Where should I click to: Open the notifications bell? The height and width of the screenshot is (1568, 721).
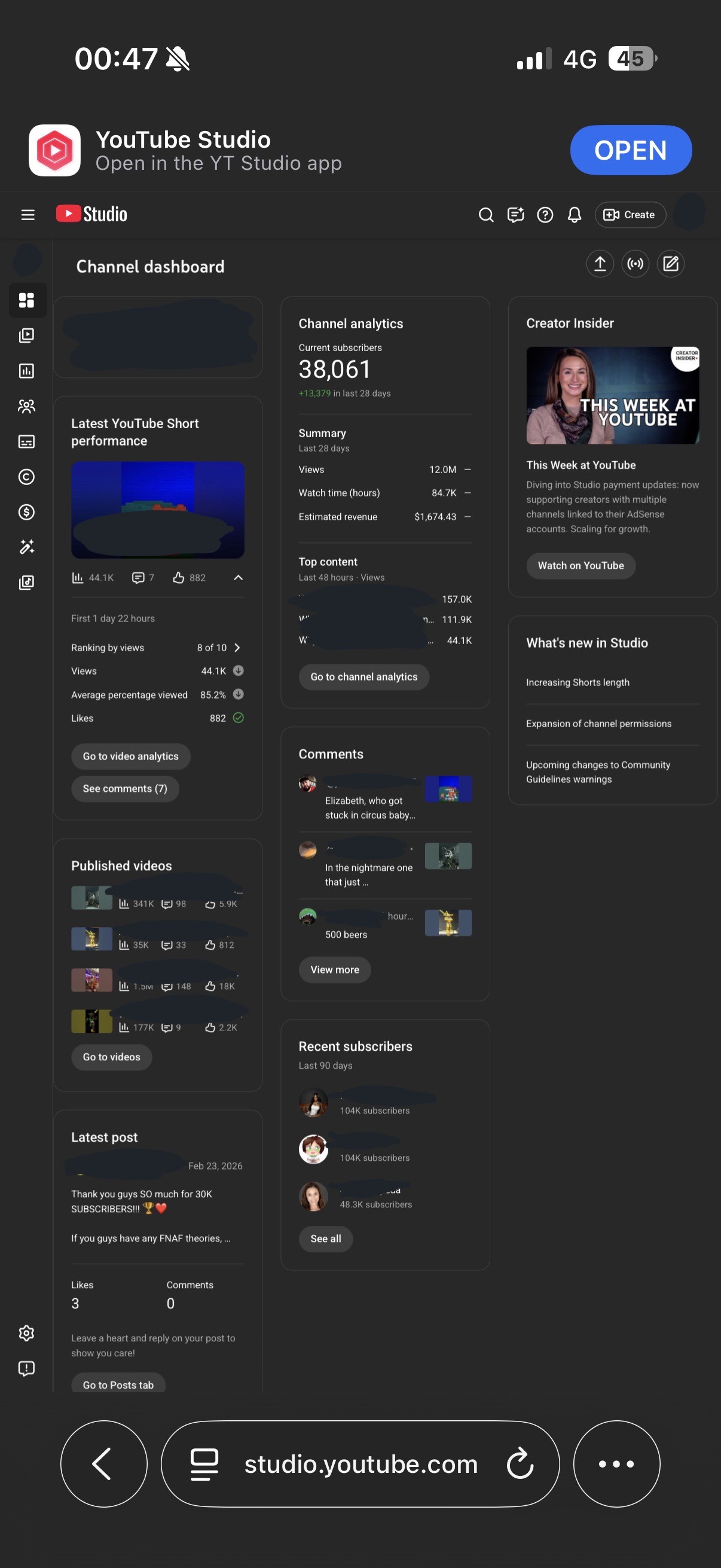[575, 214]
